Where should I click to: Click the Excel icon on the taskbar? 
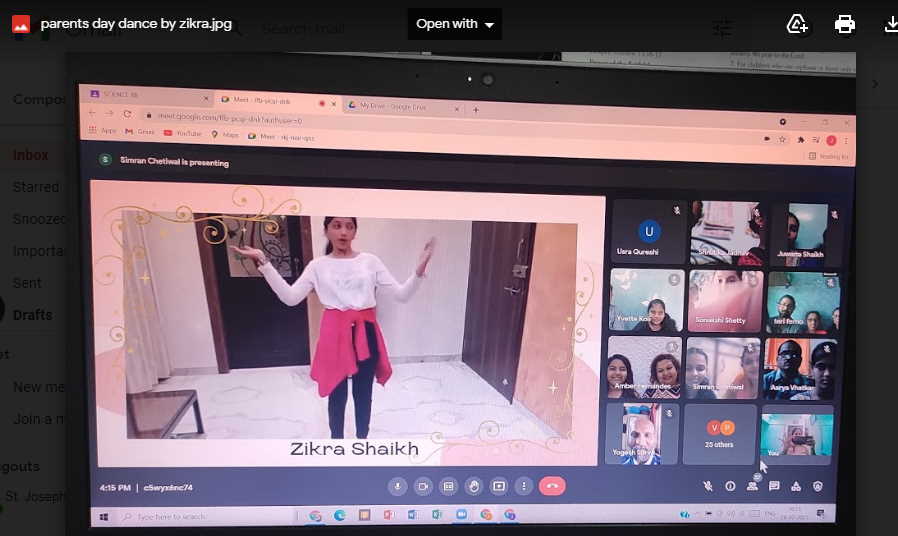click(437, 515)
